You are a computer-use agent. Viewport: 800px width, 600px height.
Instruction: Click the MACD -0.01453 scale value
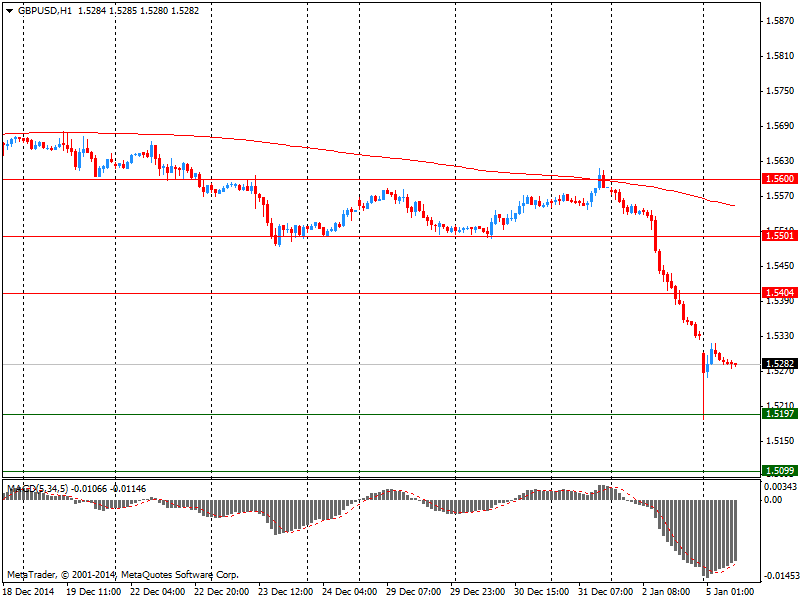(x=781, y=576)
